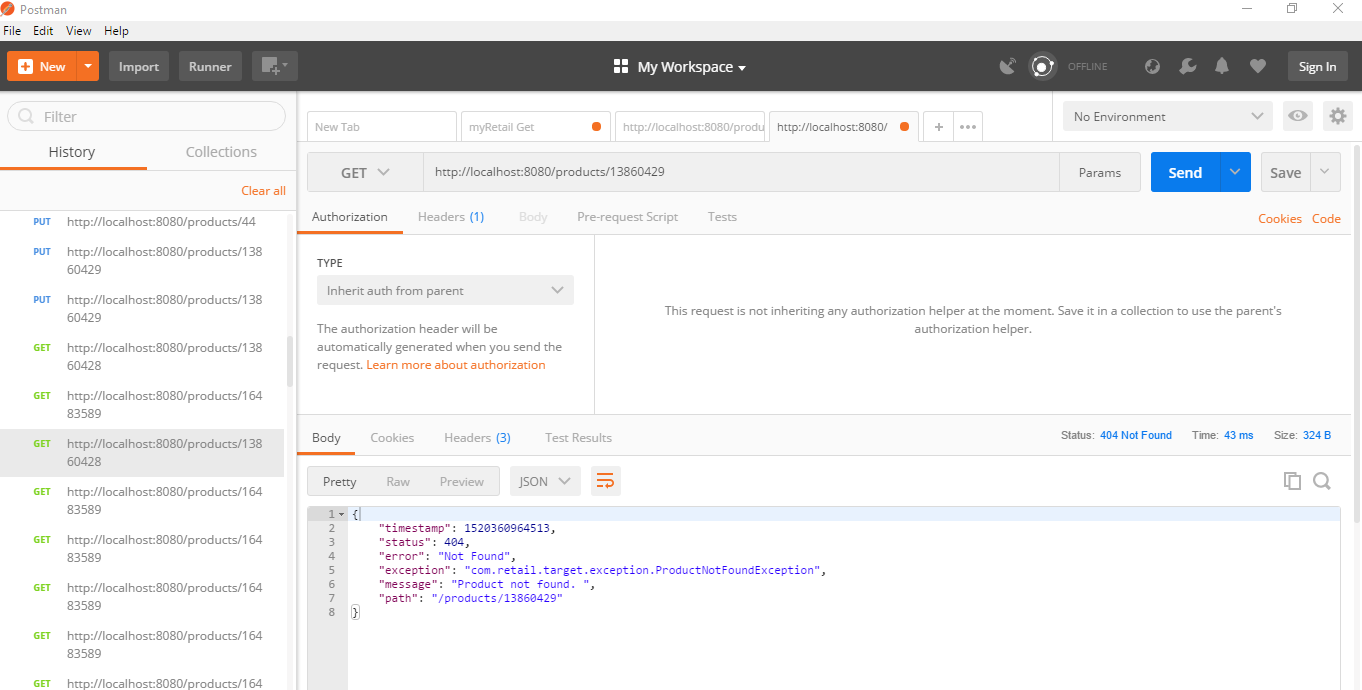
Task: Switch to the request Headers (1) tab
Action: point(451,216)
